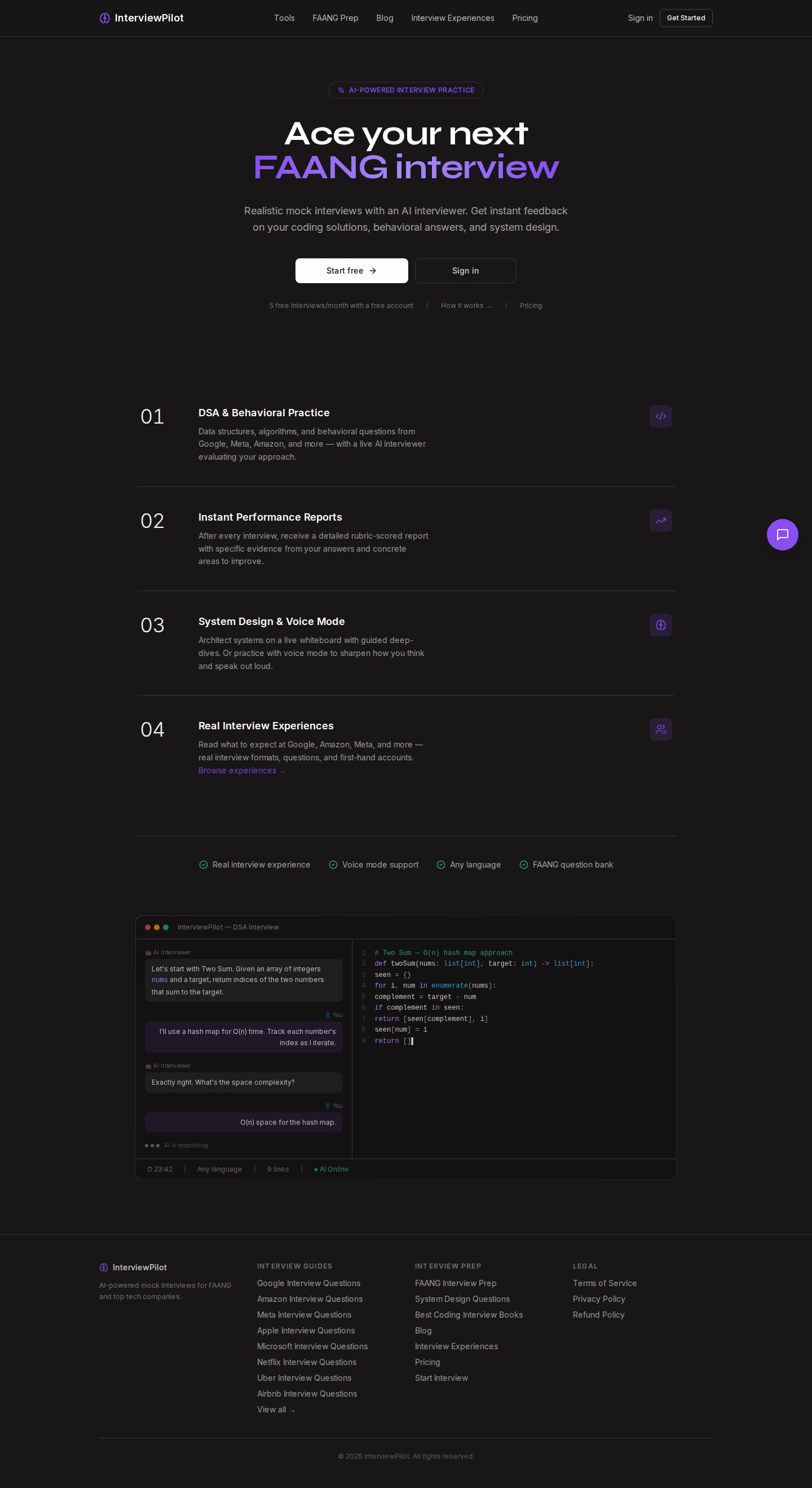The width and height of the screenshot is (812, 1488).
Task: Click the people icon beside Real Interview Experiences
Action: 660,729
